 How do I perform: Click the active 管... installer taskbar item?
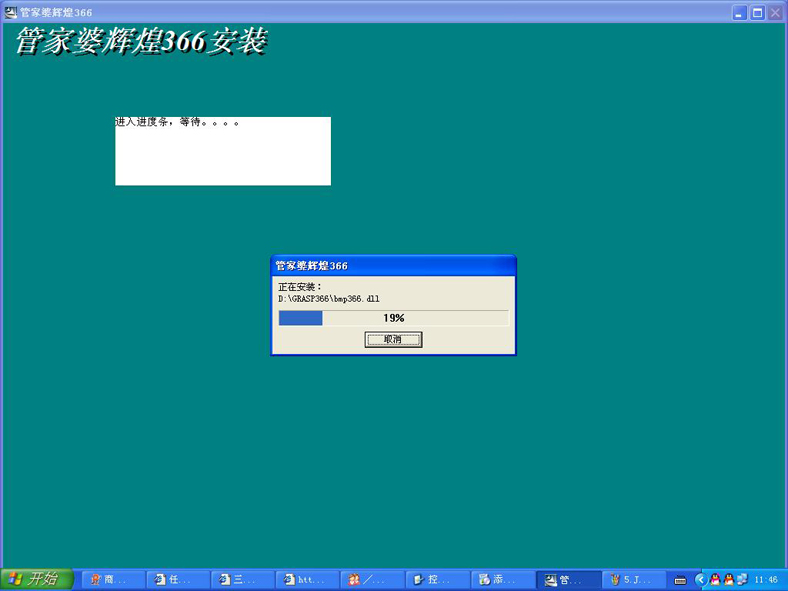click(x=568, y=580)
